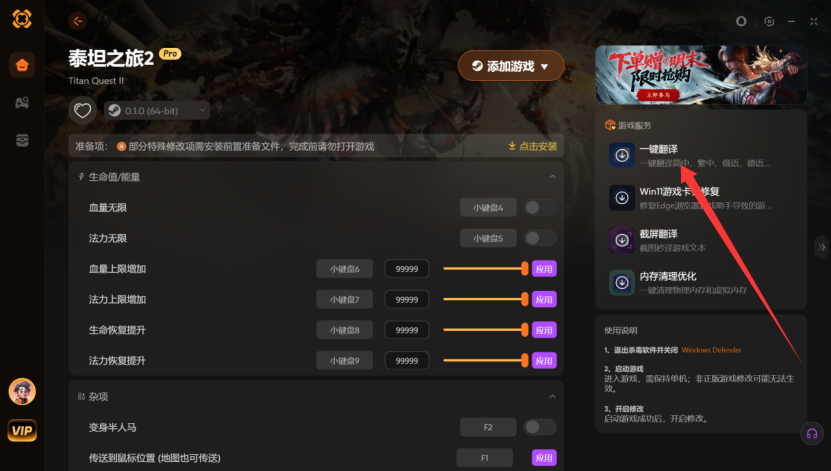Screen dimensions: 831x471
Task: Click the app logo at top of sidebar
Action: coord(22,19)
